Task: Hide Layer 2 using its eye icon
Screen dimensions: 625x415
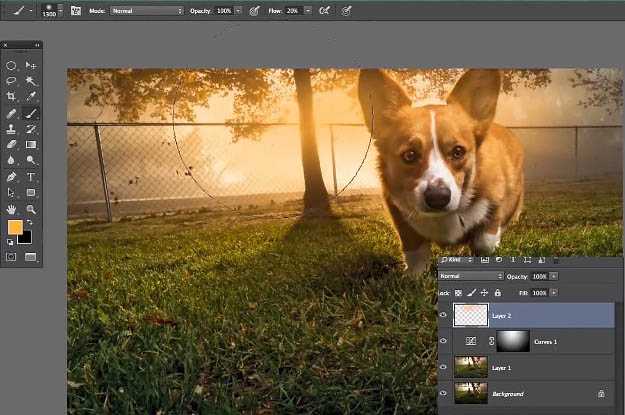Action: point(444,315)
